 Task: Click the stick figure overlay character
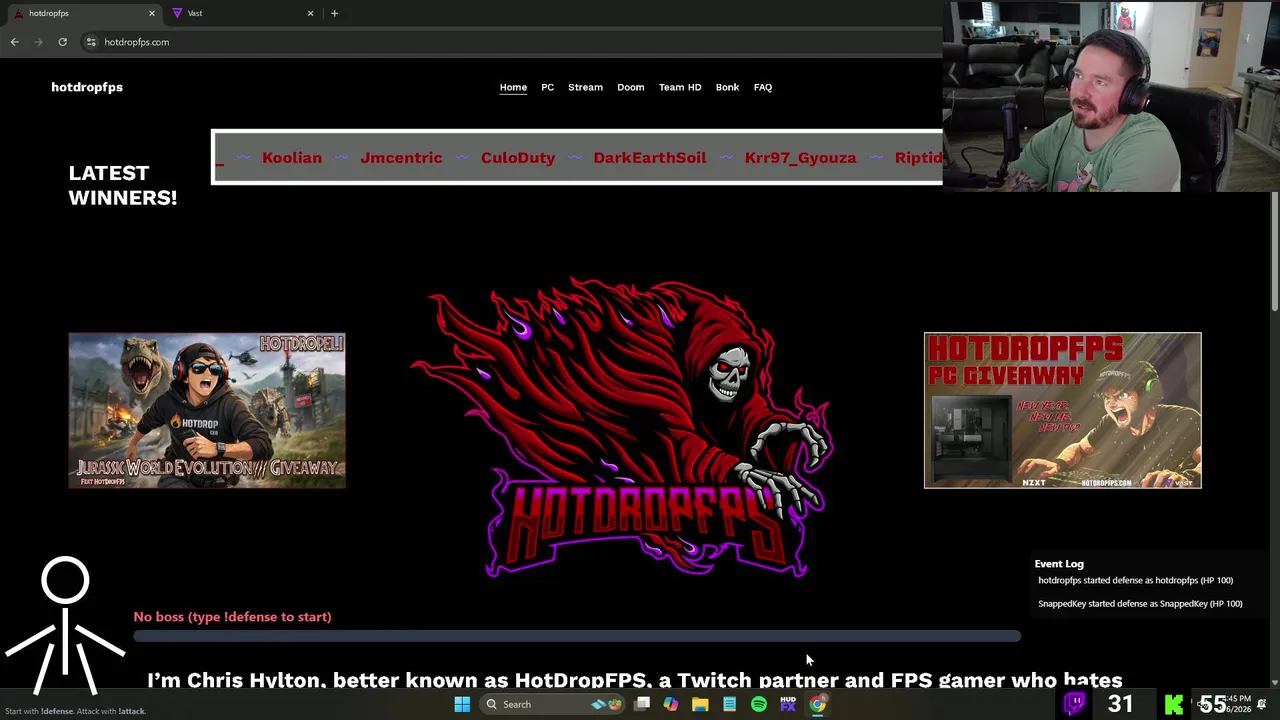pyautogui.click(x=65, y=627)
